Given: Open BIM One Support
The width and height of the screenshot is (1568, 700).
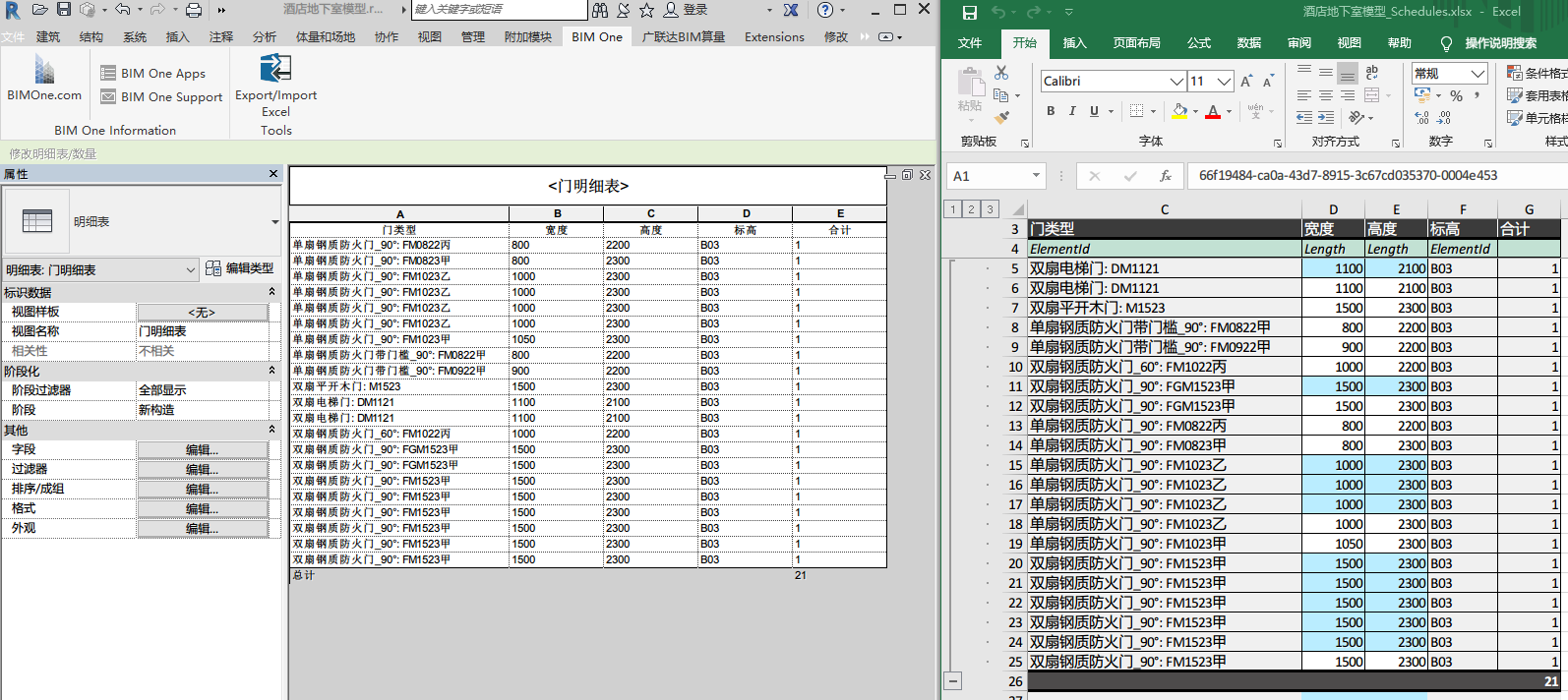Looking at the screenshot, I should click(x=161, y=97).
